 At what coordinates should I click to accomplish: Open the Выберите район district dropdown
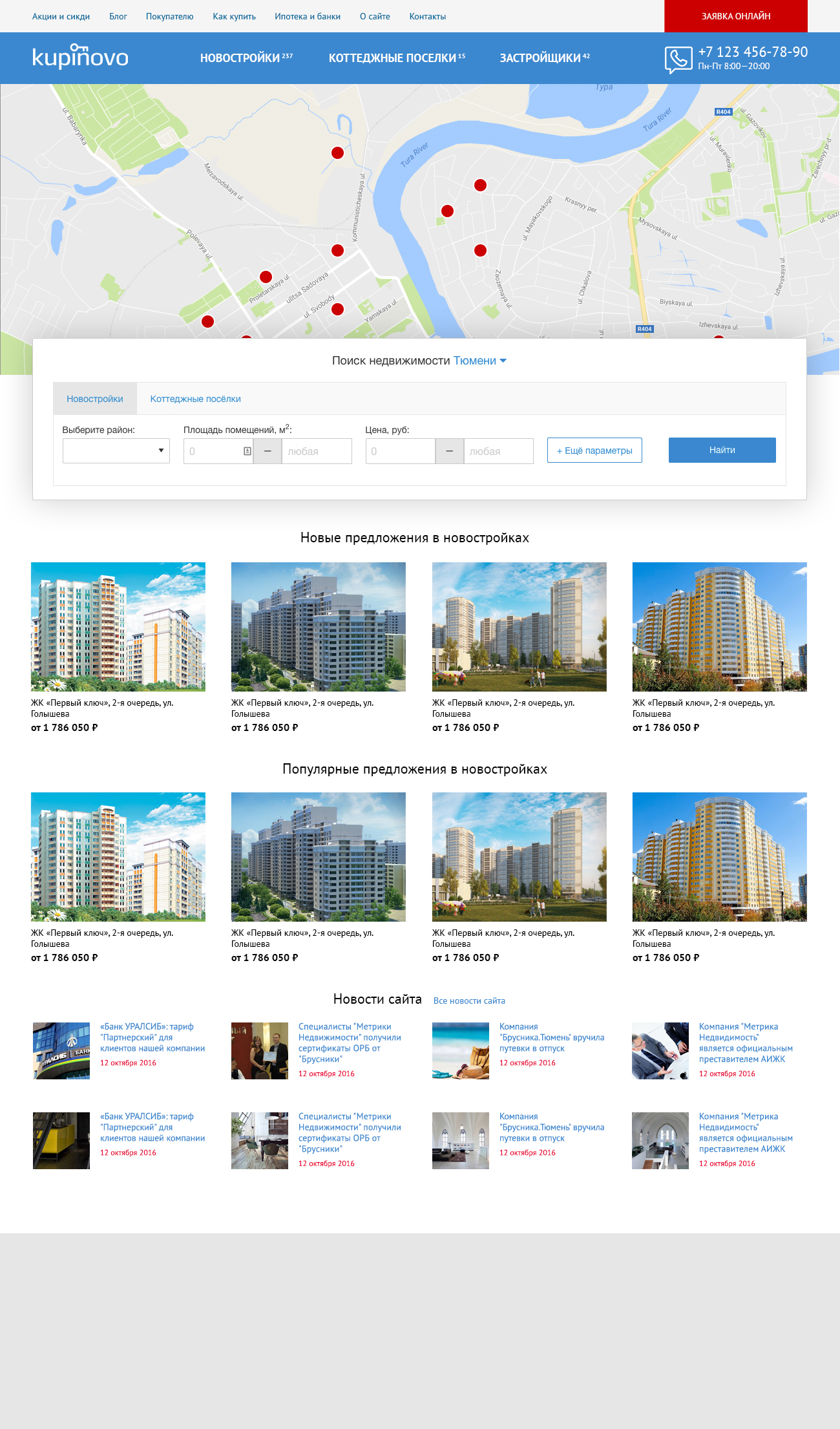[x=116, y=451]
